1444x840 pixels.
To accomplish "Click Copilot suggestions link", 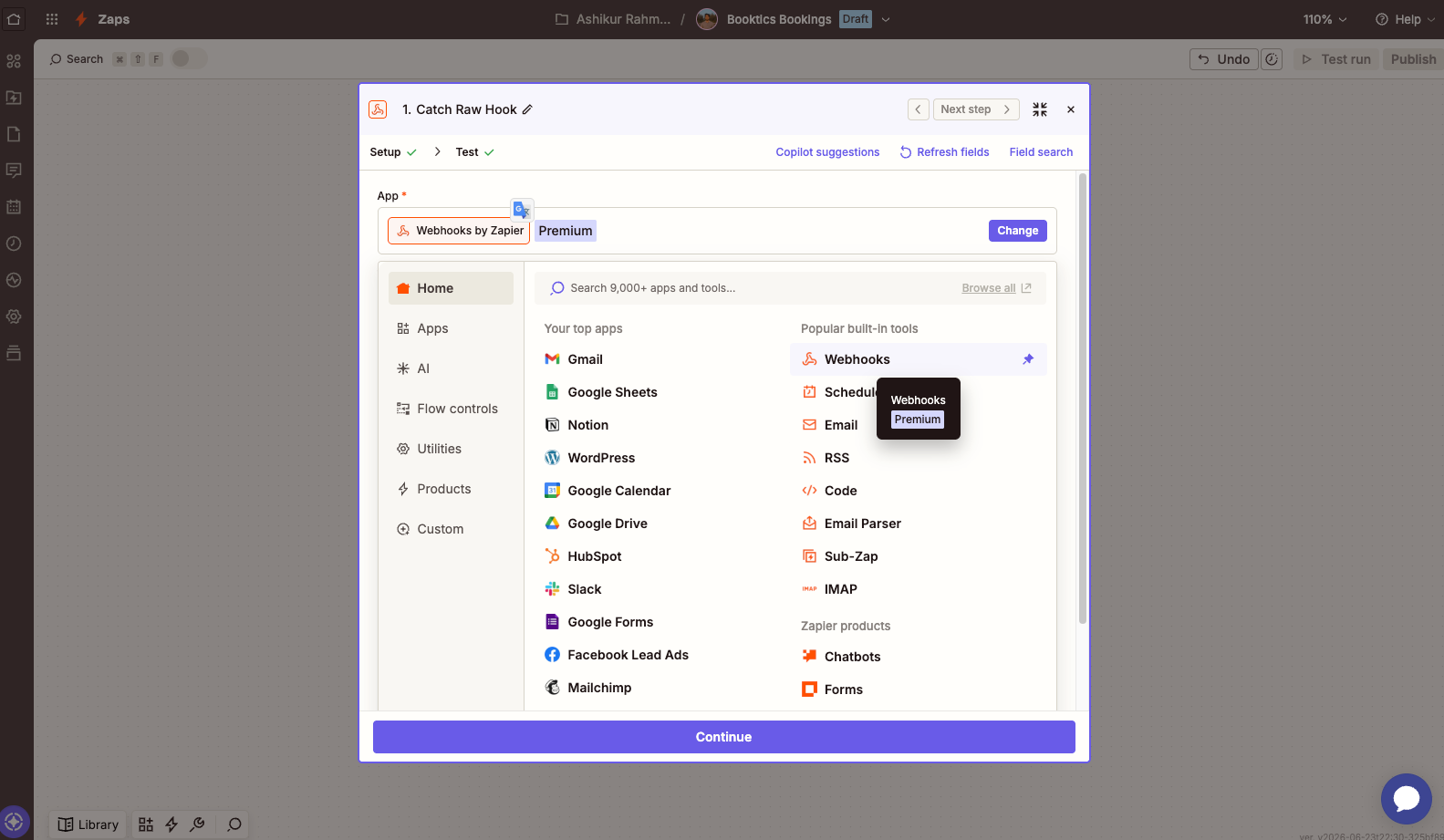I will 827,152.
